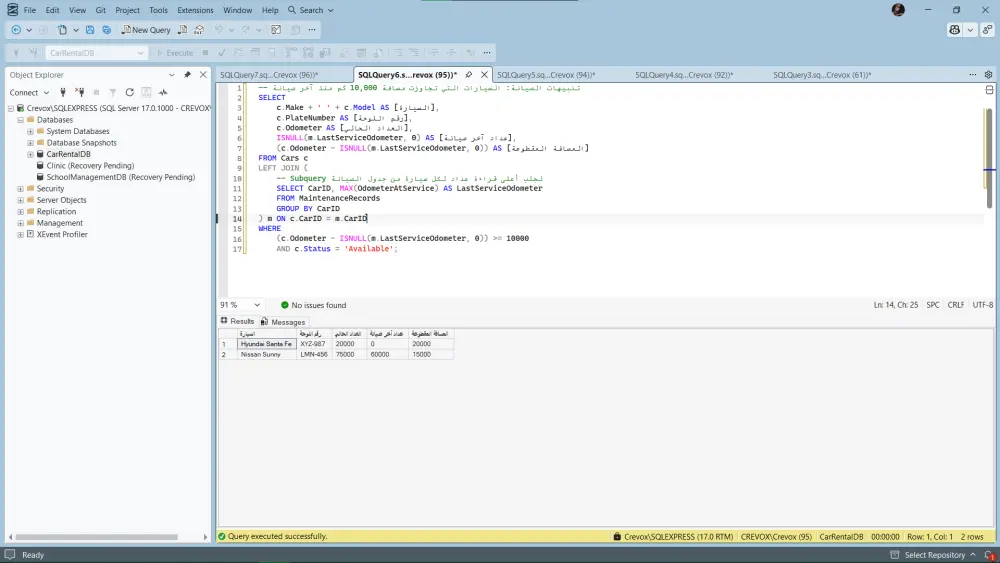Image resolution: width=1000 pixels, height=563 pixels.
Task: Click the Connect Object Explorer plug icon
Action: coord(62,92)
